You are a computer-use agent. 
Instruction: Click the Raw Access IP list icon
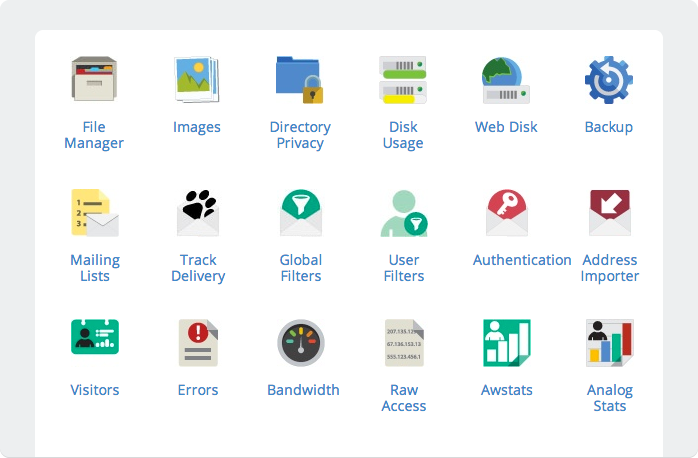pos(404,343)
